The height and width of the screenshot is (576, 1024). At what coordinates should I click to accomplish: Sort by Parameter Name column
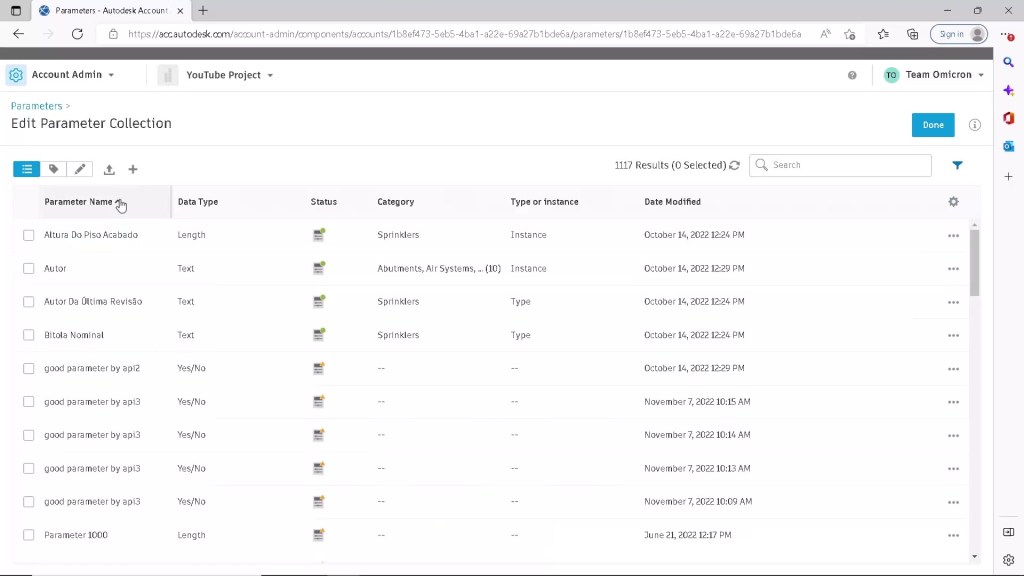[x=78, y=202]
